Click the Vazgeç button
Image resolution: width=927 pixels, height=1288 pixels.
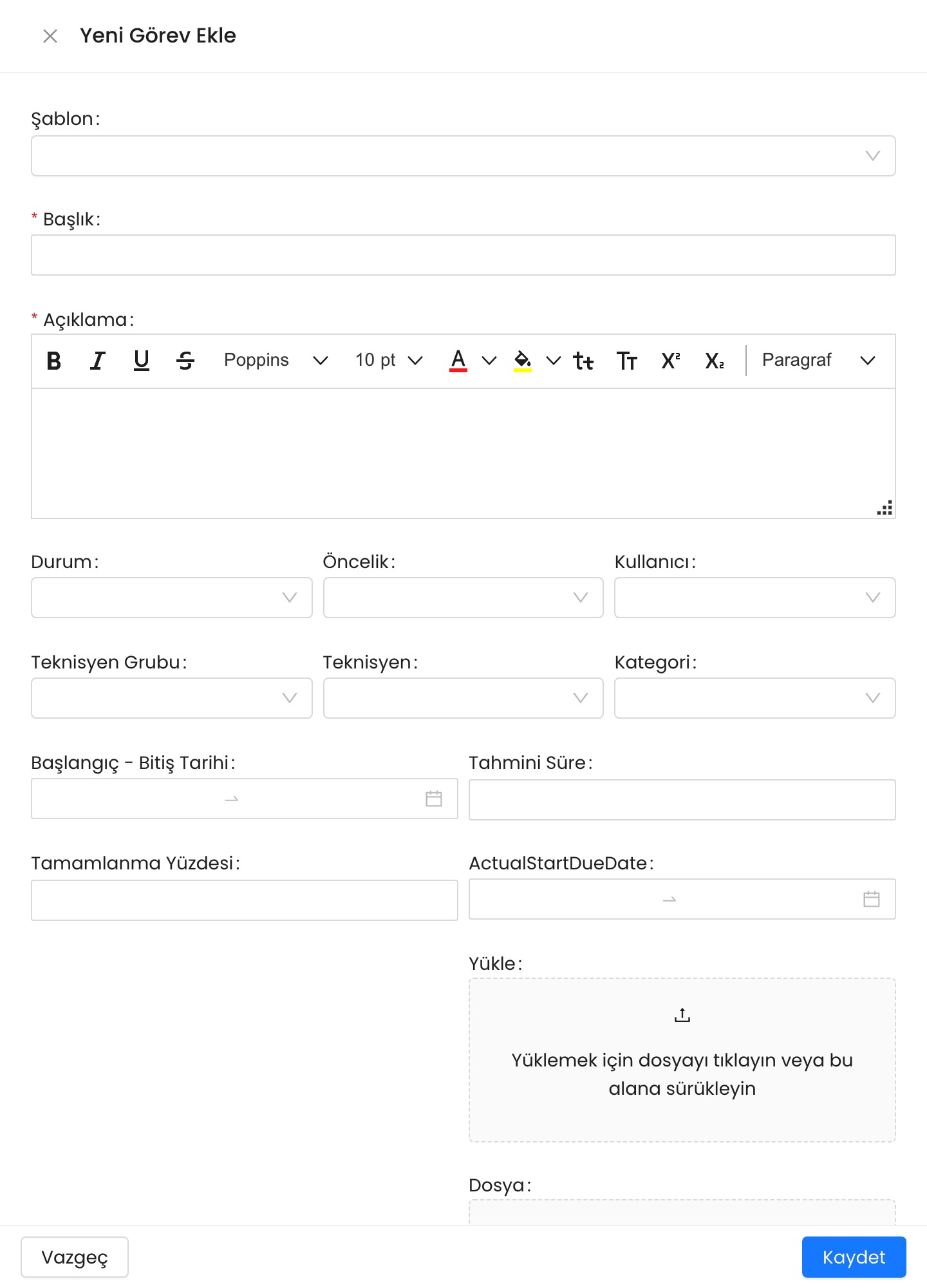(x=75, y=1257)
